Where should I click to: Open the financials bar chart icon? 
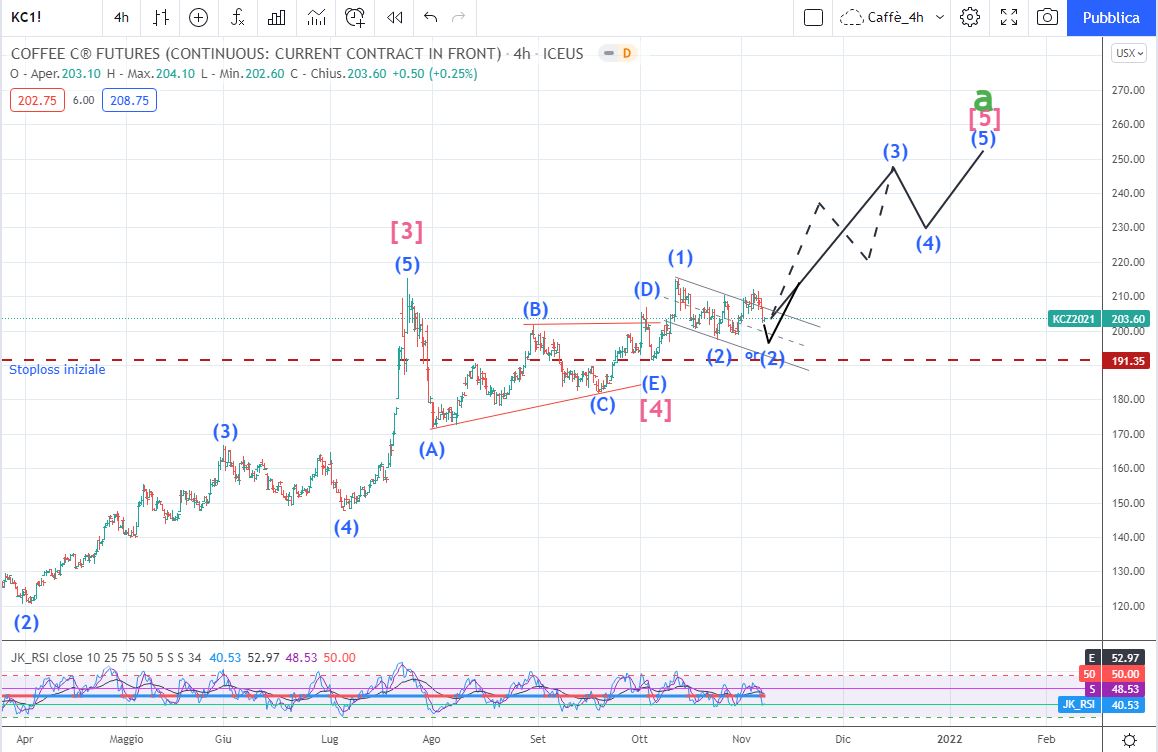[x=277, y=17]
